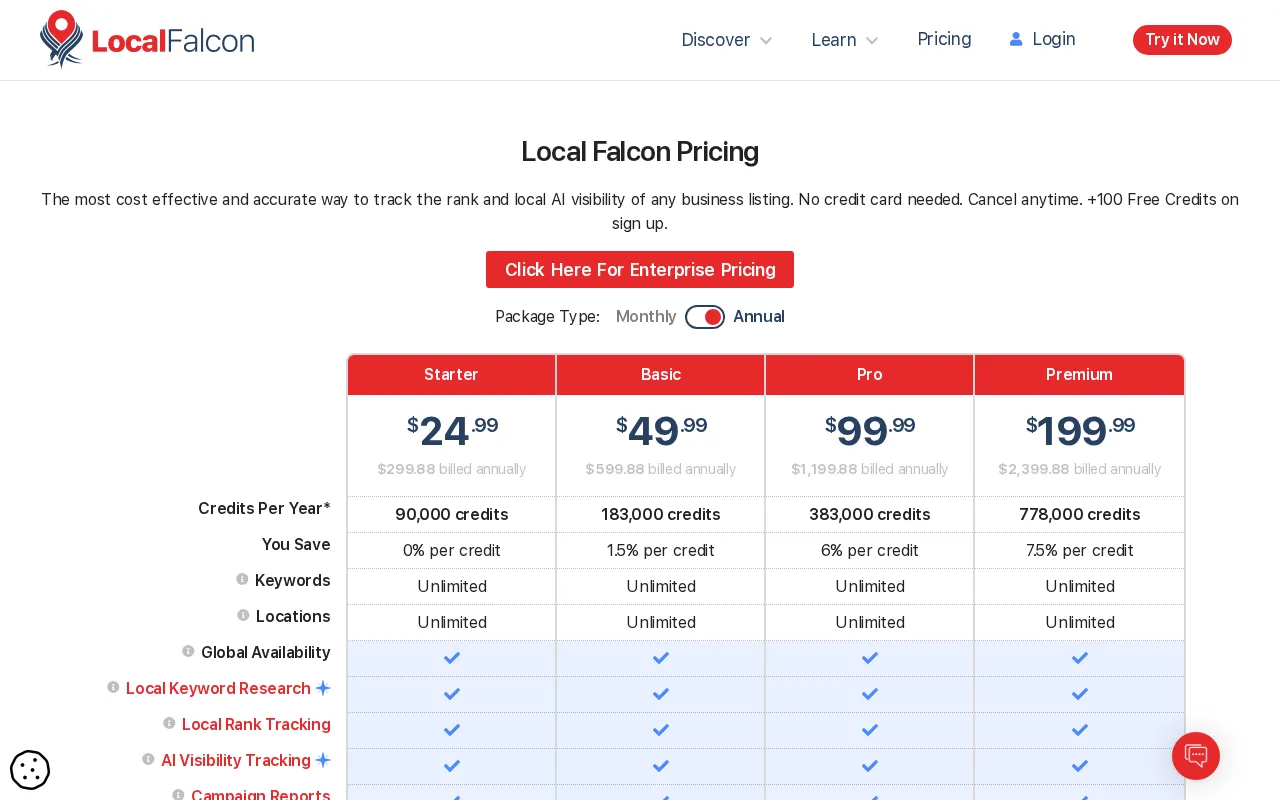Expand the Discover menu
This screenshot has width=1280, height=800.
(727, 40)
